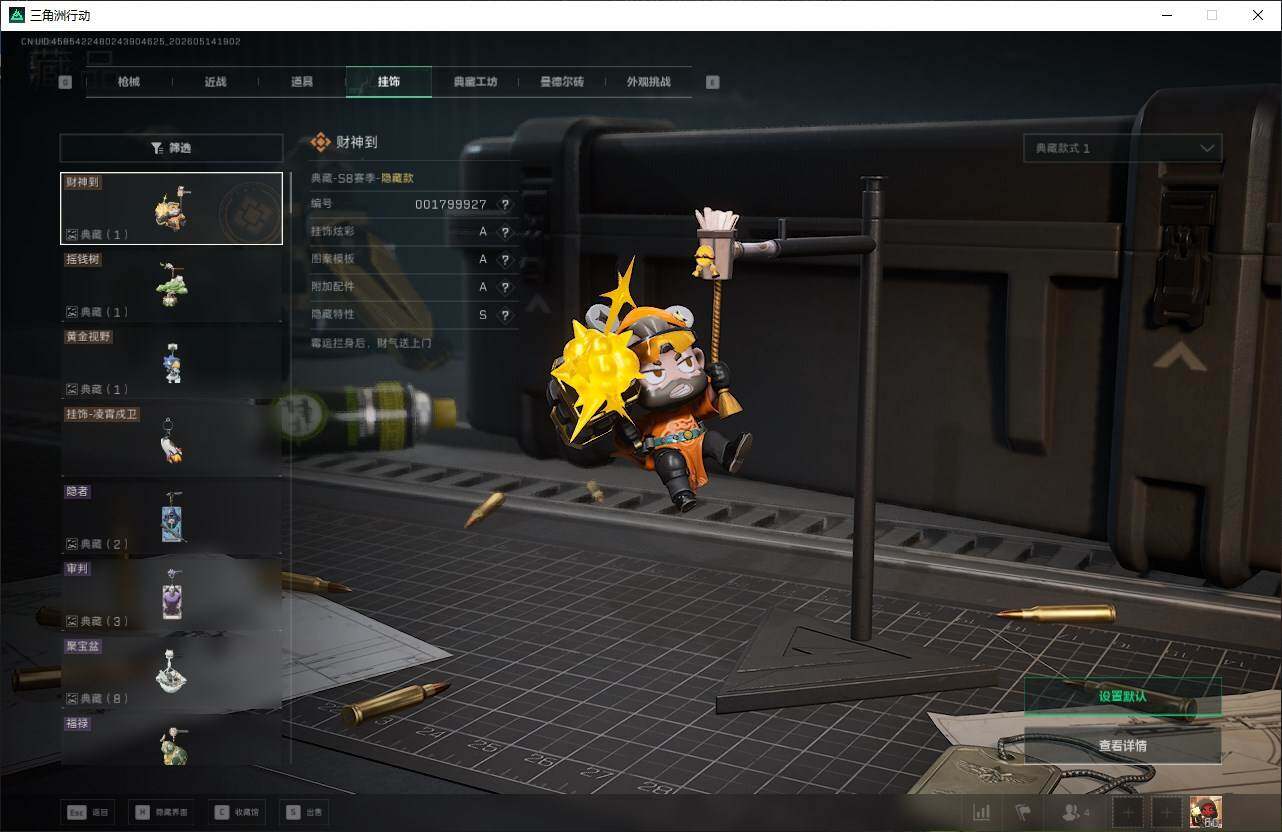
Task: Click the 典藏 (1) icon under 摇钱树
Action: click(72, 312)
